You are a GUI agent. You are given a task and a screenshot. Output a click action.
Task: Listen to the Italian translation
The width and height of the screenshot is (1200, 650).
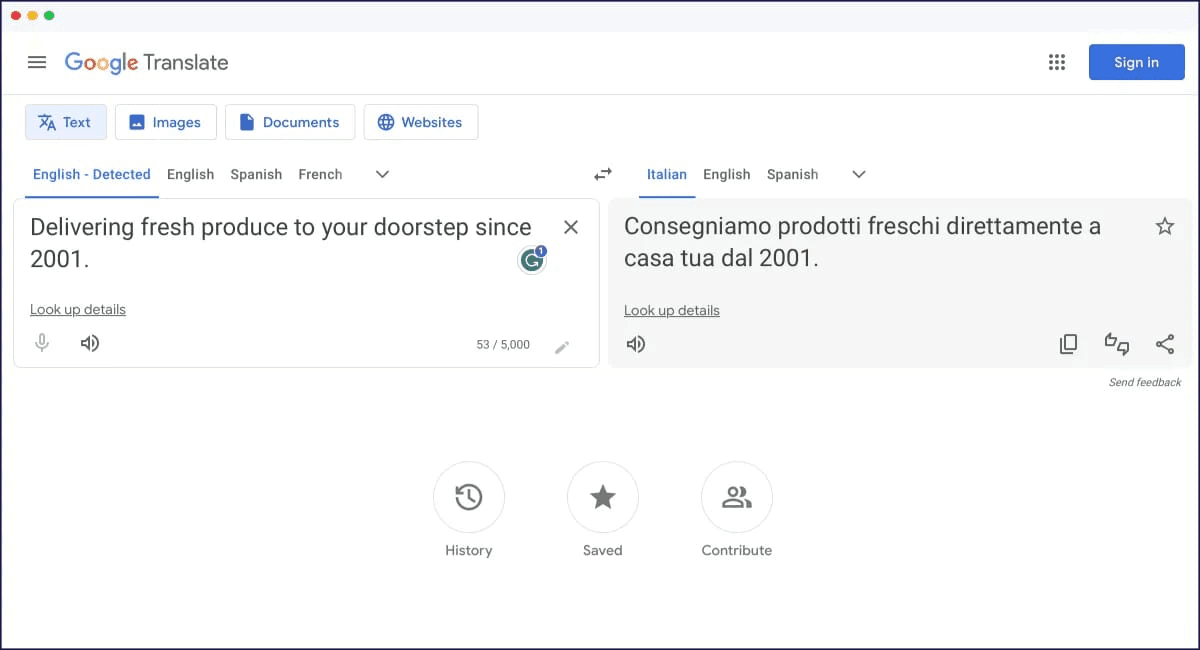[636, 343]
